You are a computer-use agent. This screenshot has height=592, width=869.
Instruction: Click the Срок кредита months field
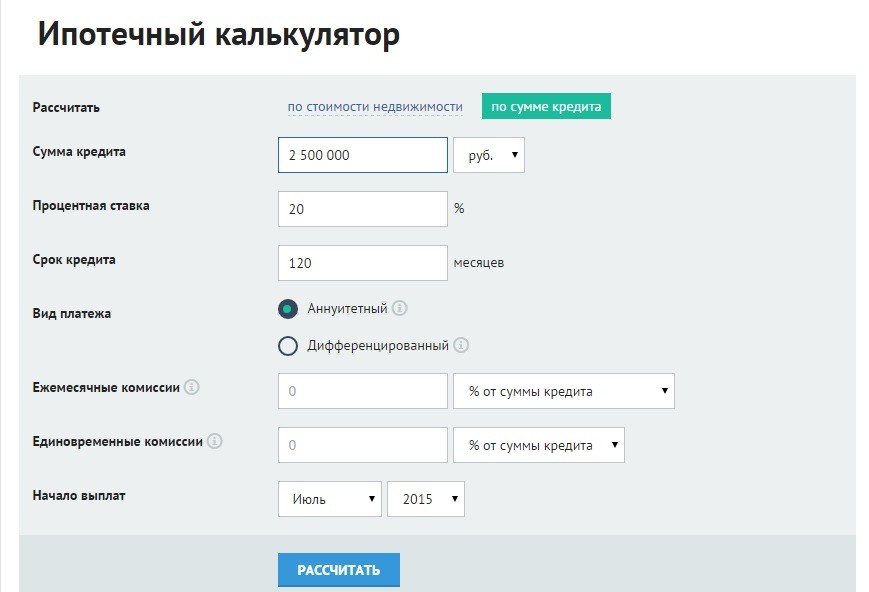click(x=362, y=262)
